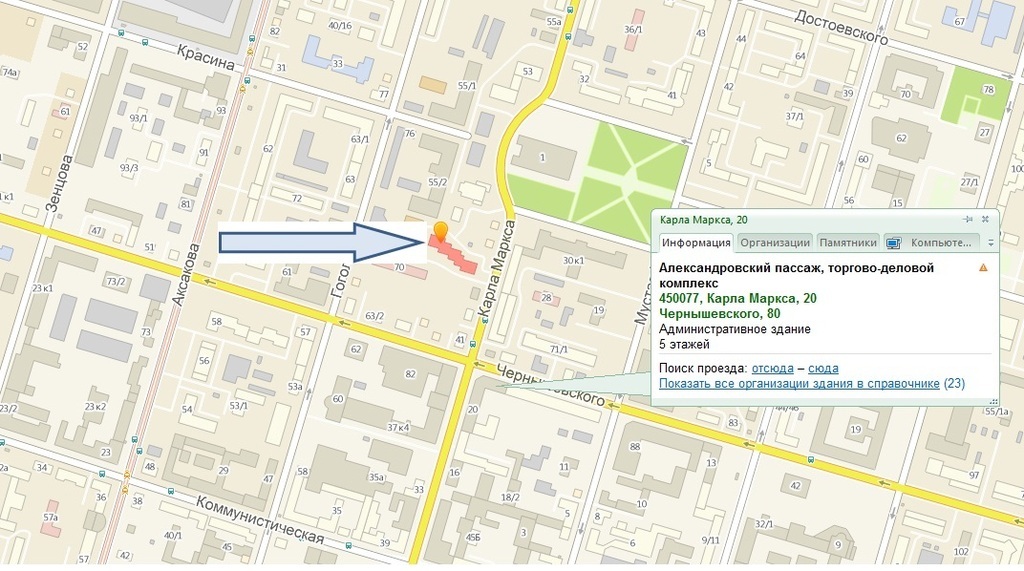Open the Организации tab

[x=775, y=242]
